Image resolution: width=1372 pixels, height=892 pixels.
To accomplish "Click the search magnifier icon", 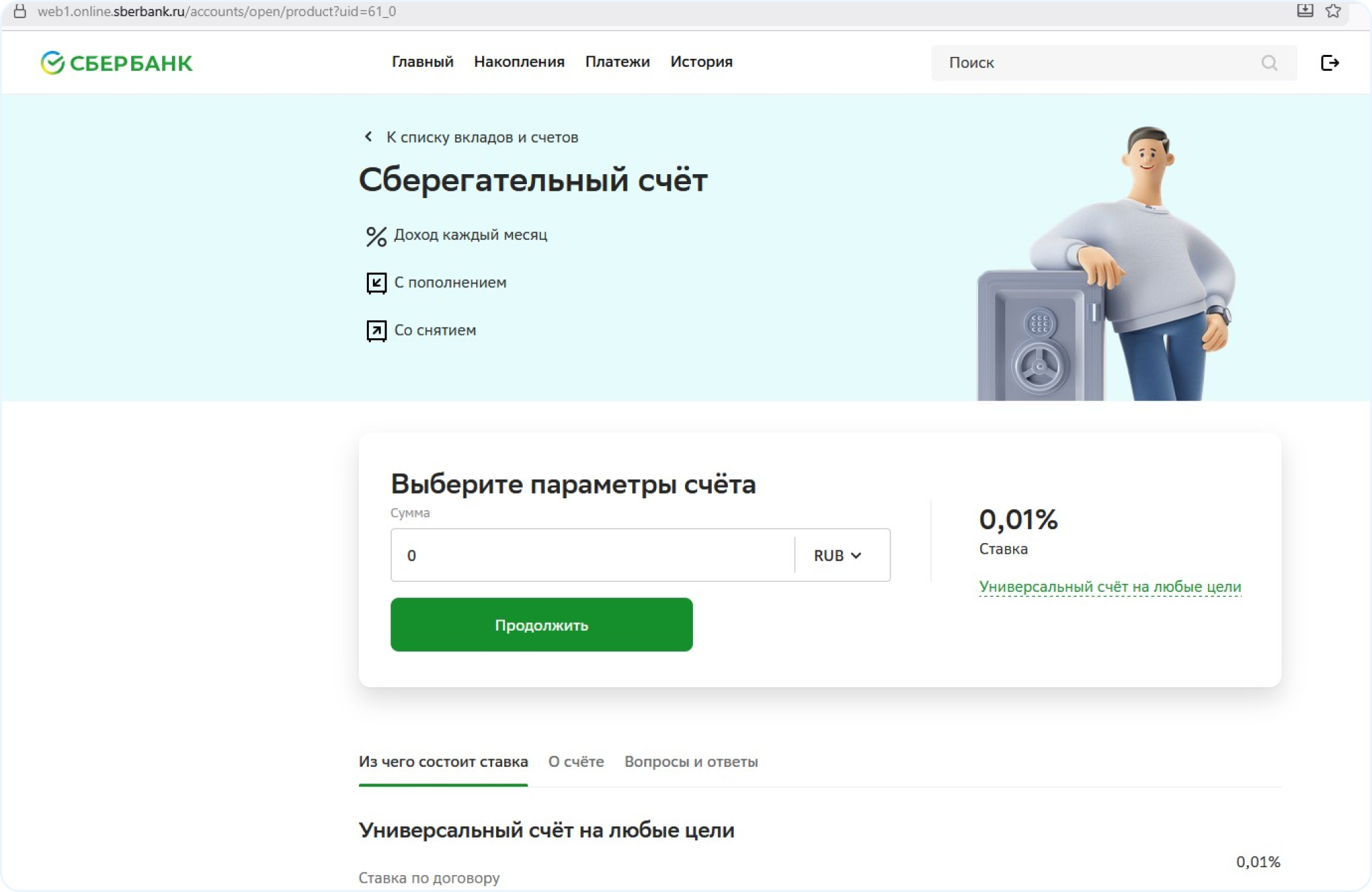I will 1269,63.
